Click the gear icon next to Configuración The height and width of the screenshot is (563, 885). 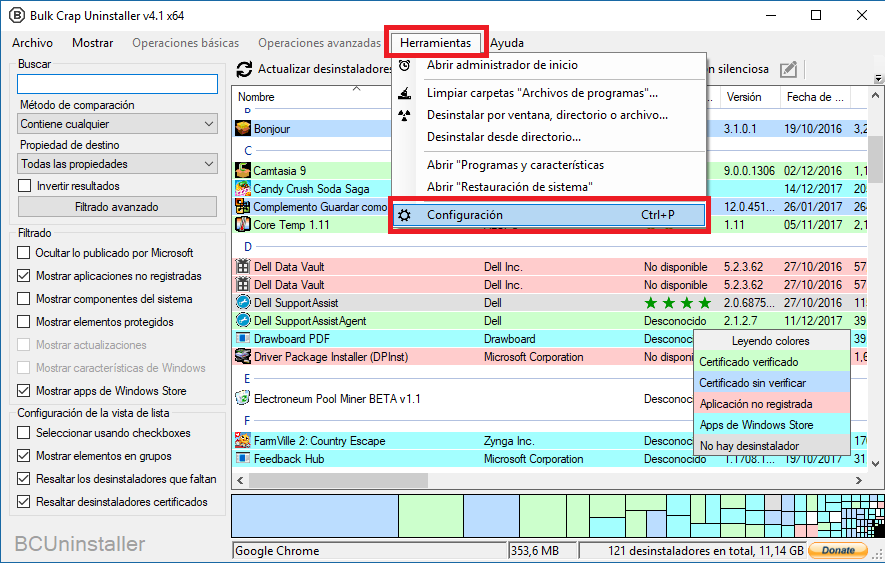[404, 215]
